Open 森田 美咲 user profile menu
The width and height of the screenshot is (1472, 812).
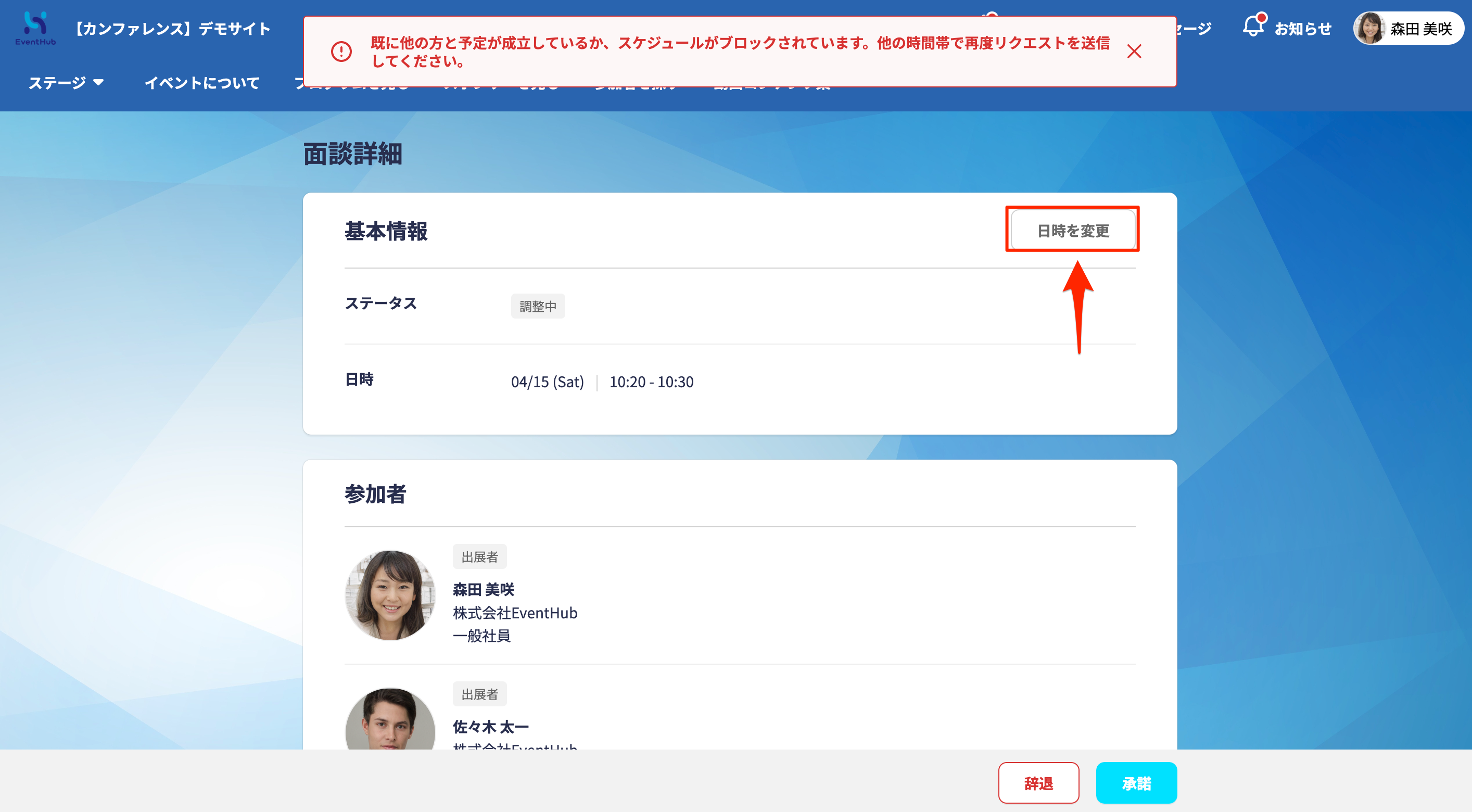pyautogui.click(x=1408, y=28)
